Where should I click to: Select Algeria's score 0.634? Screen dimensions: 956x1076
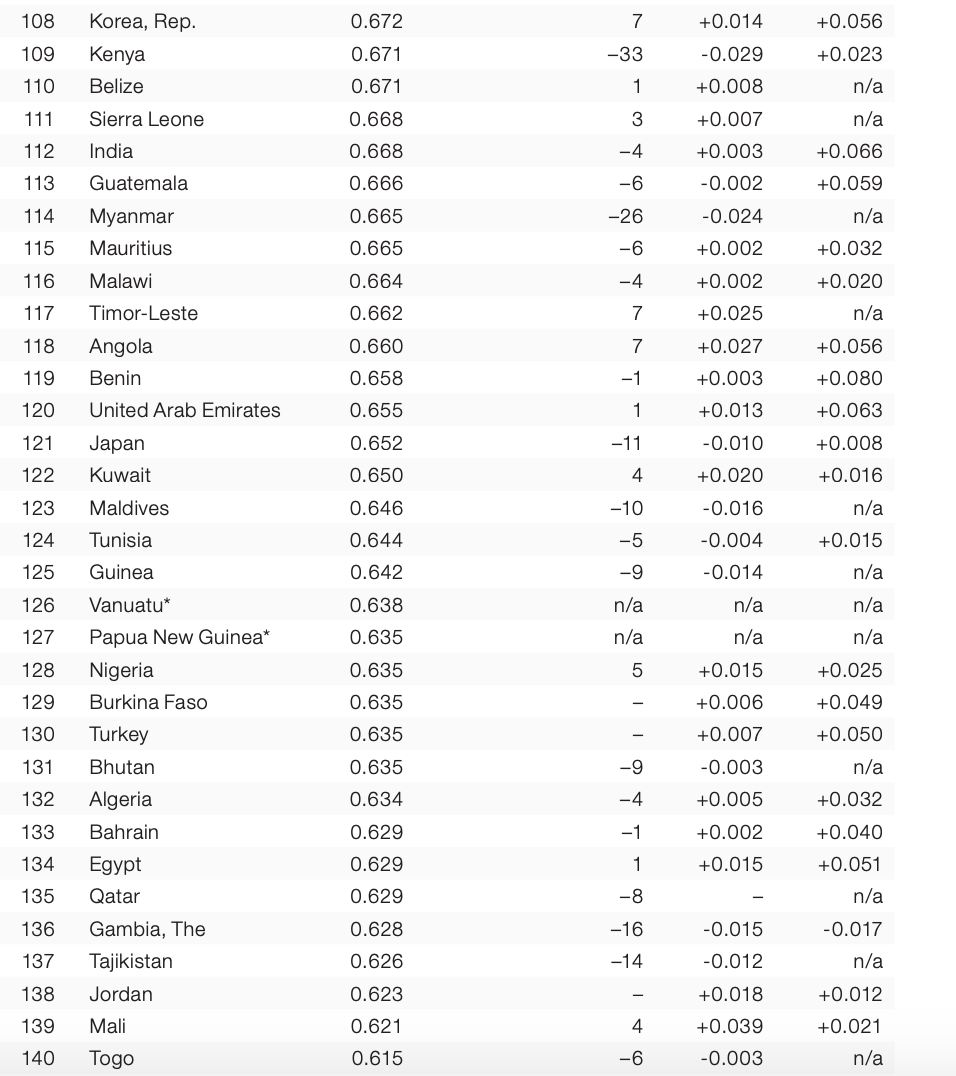(x=376, y=799)
